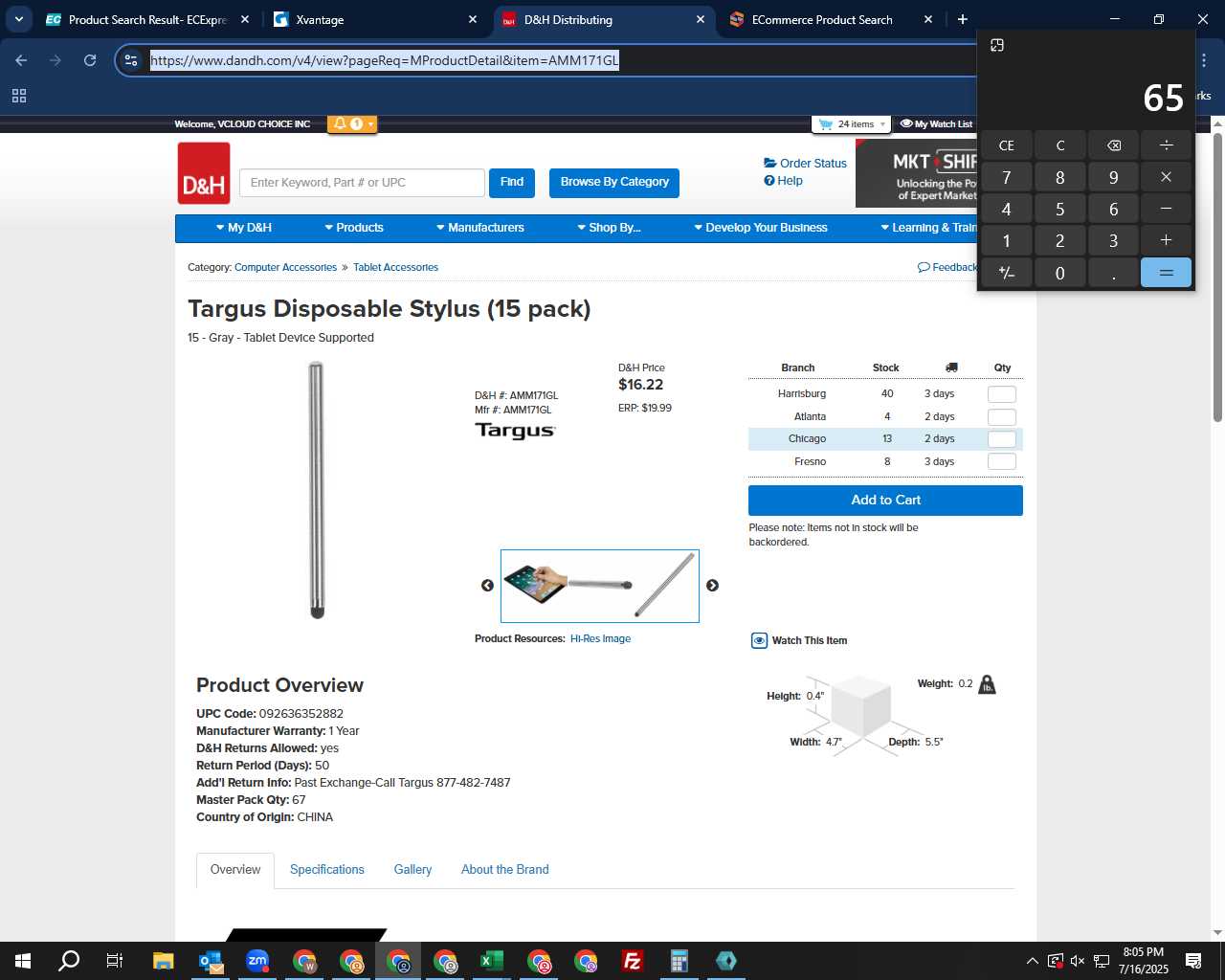Expand the My D&H menu
The height and width of the screenshot is (980, 1225).
point(244,228)
